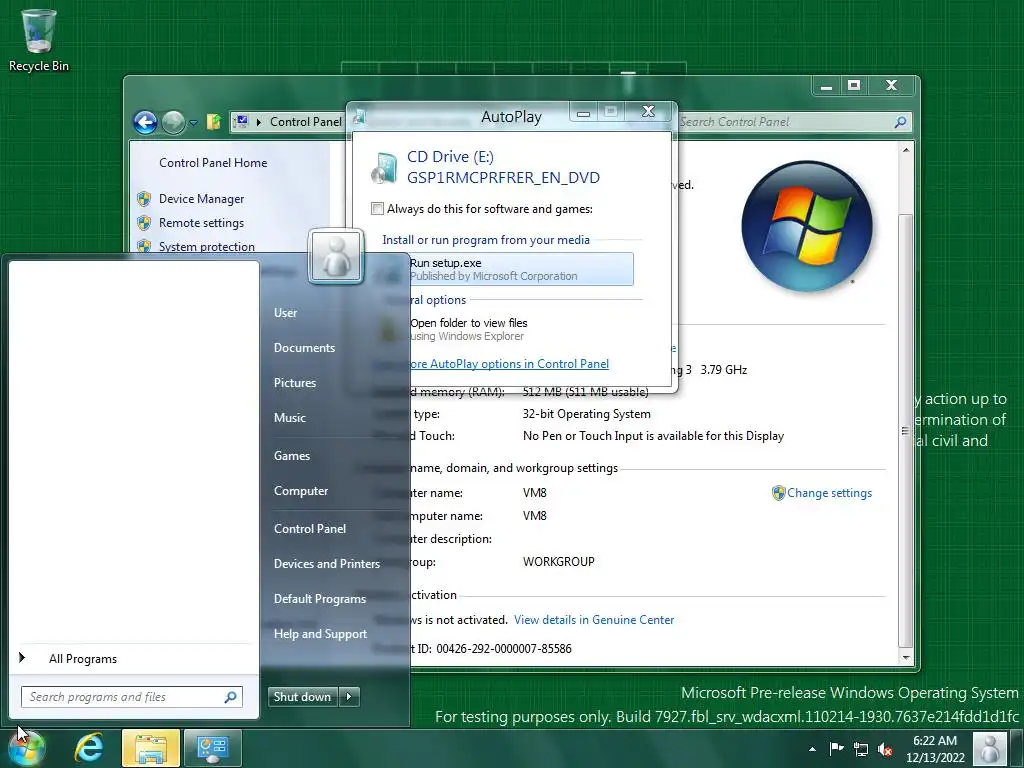Viewport: 1024px width, 768px height.
Task: Open the Recycle Bin desktop icon
Action: point(38,39)
